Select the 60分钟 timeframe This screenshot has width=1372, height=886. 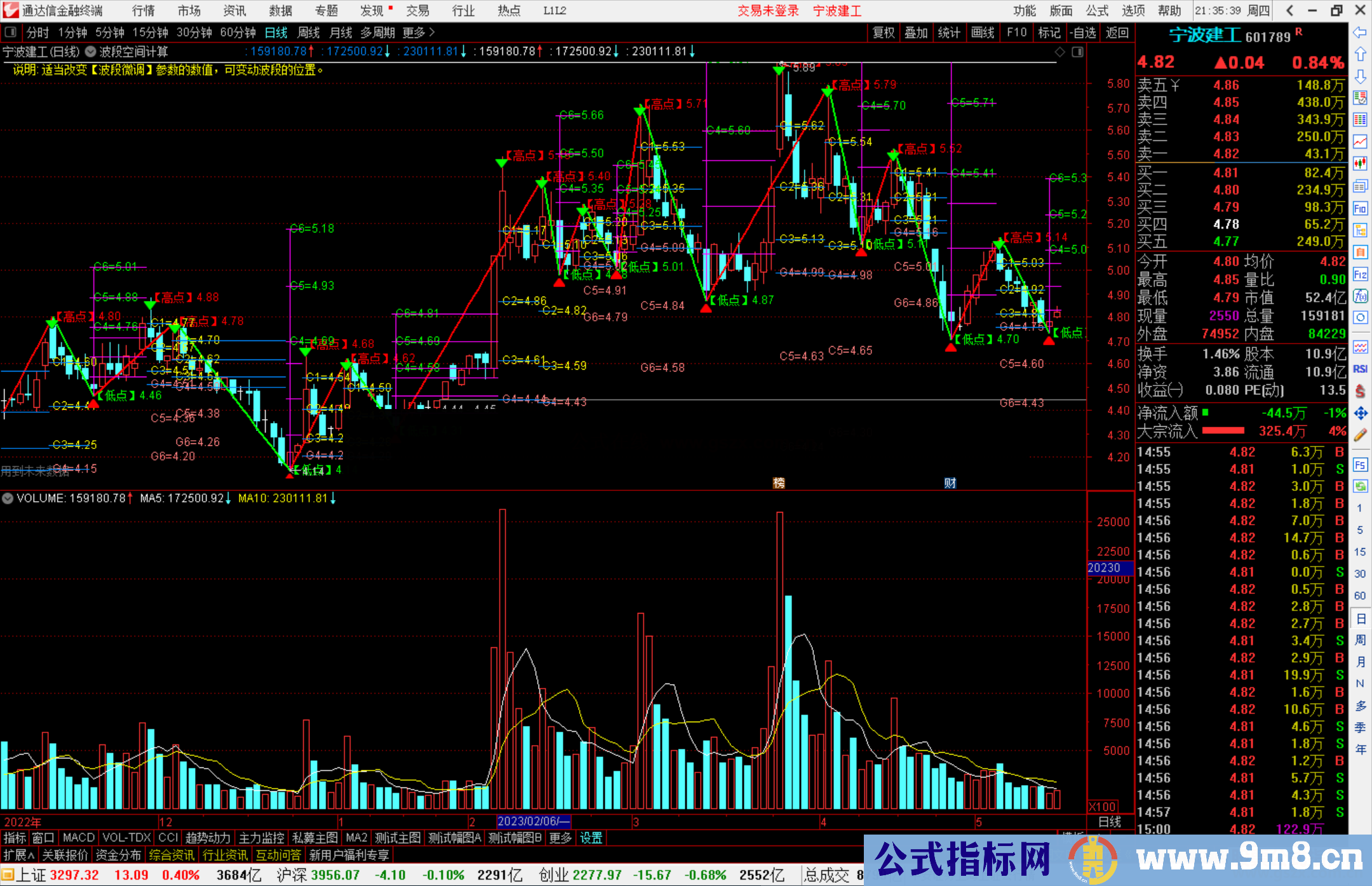tap(238, 32)
